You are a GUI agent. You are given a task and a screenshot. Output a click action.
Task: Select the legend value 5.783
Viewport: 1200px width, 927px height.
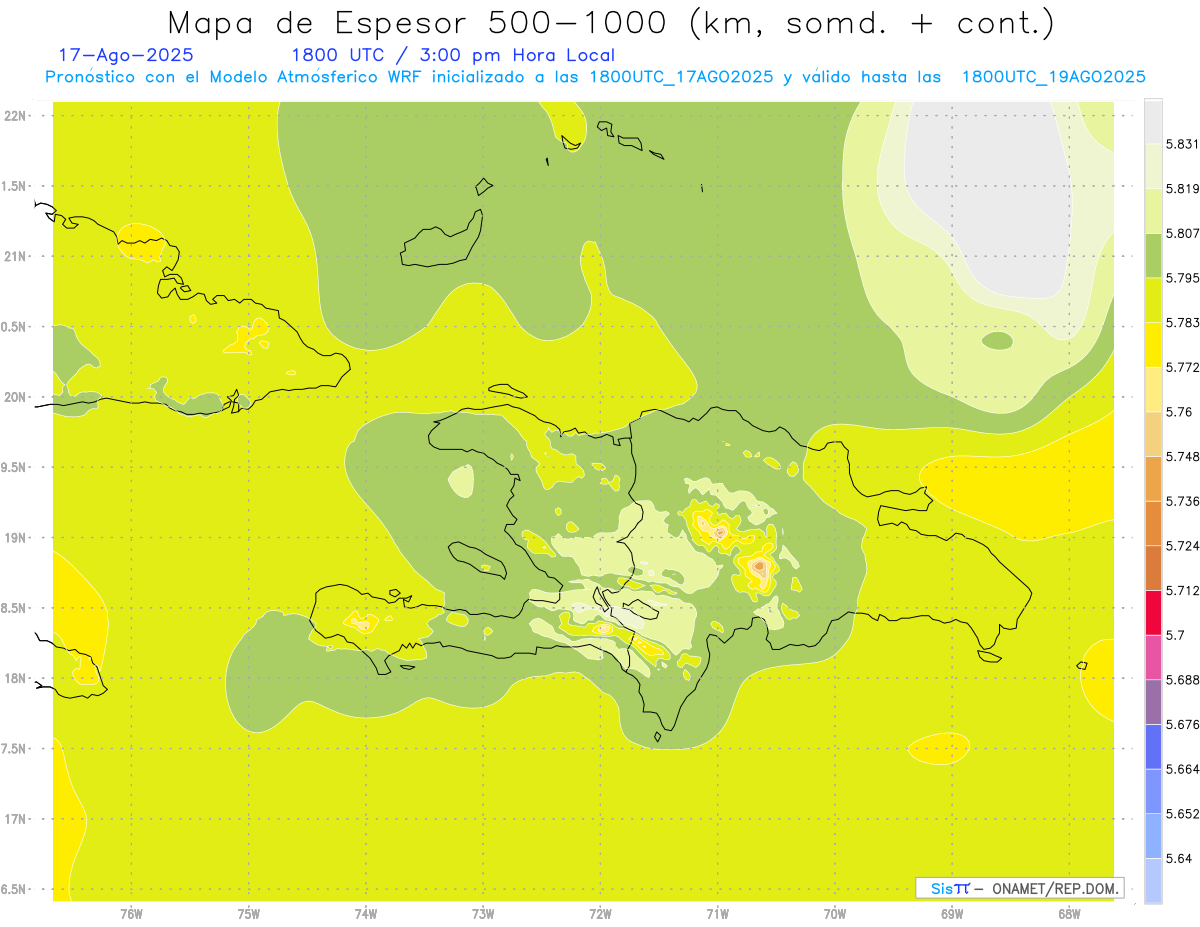(1183, 323)
